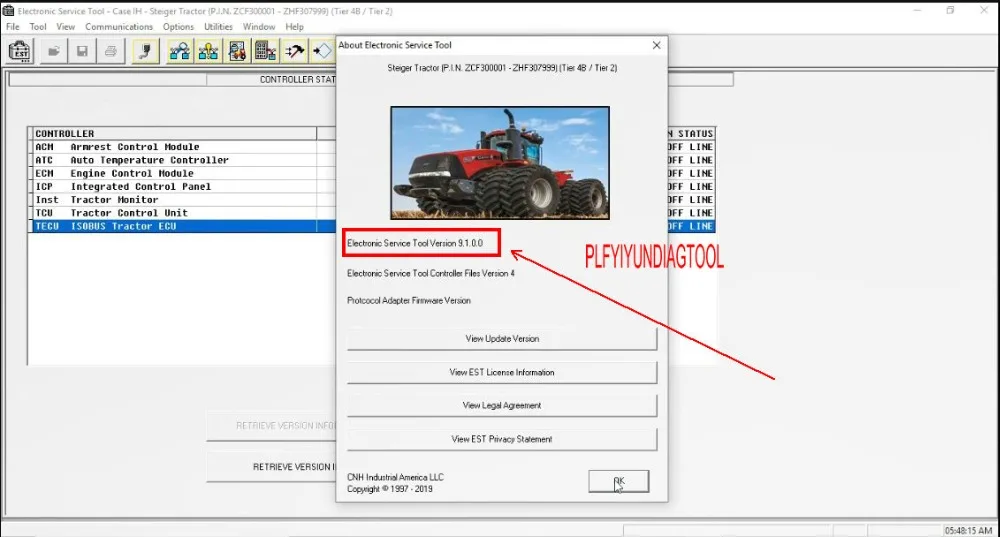Viewport: 1000px width, 537px height.
Task: Click the active RETRIEVE VERSION button below
Action: coord(272,467)
